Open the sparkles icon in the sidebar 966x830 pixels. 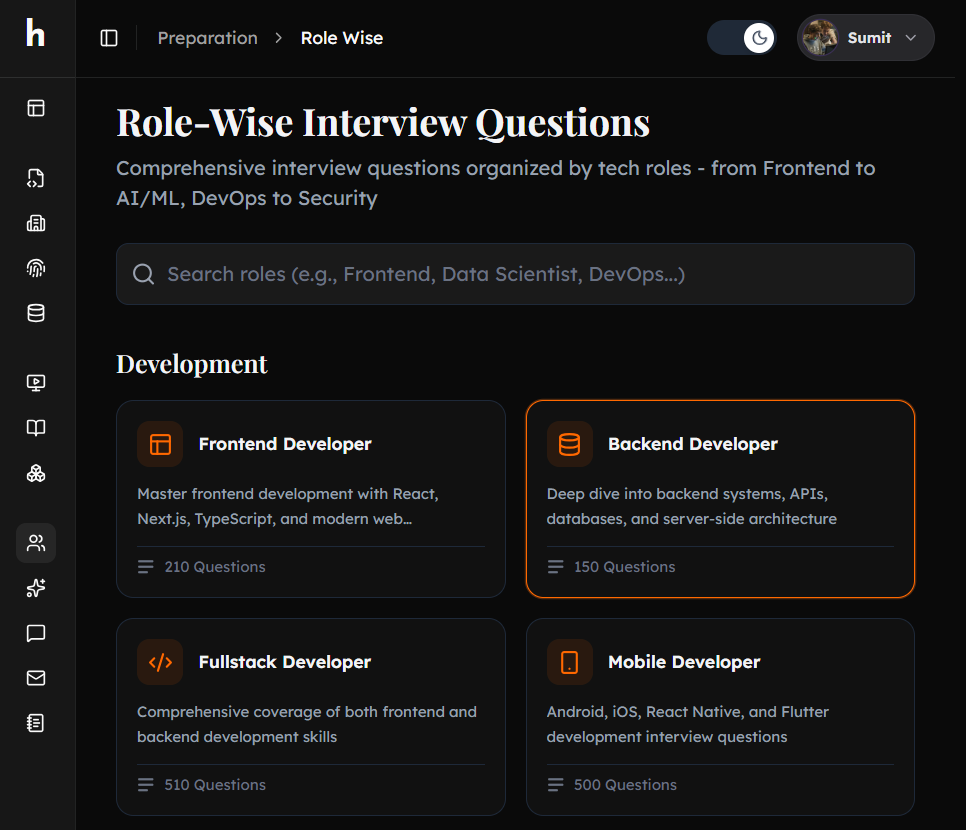pyautogui.click(x=36, y=588)
